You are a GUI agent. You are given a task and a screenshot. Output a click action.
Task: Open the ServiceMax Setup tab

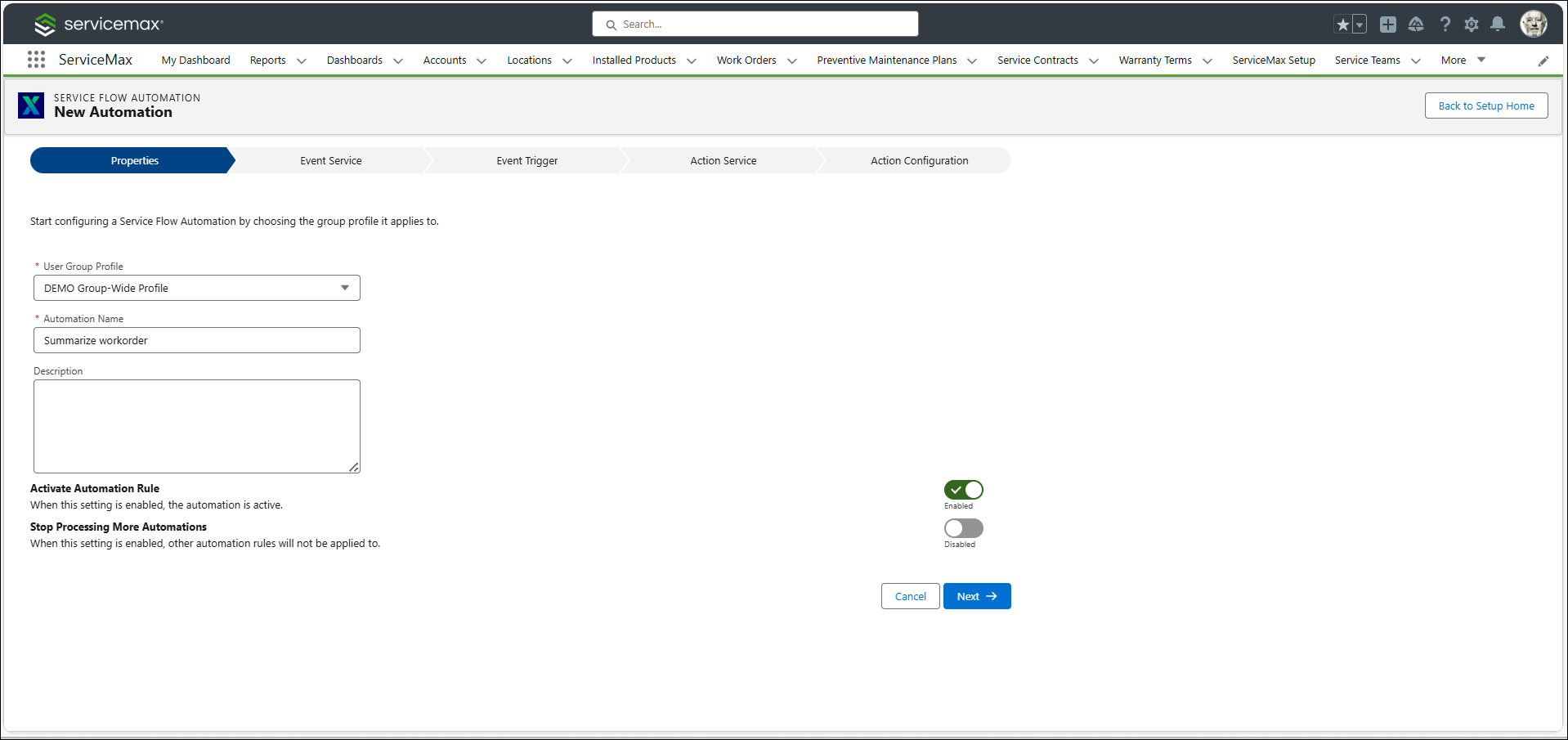pyautogui.click(x=1274, y=60)
